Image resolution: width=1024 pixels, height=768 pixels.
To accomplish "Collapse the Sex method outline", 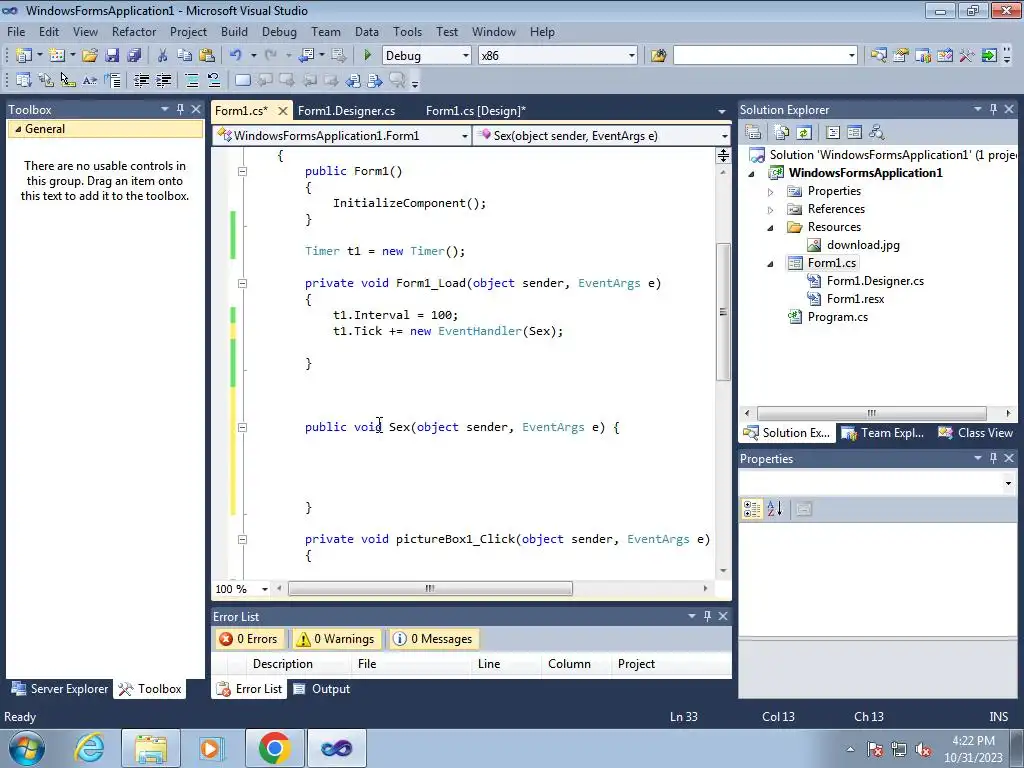I will (x=242, y=427).
